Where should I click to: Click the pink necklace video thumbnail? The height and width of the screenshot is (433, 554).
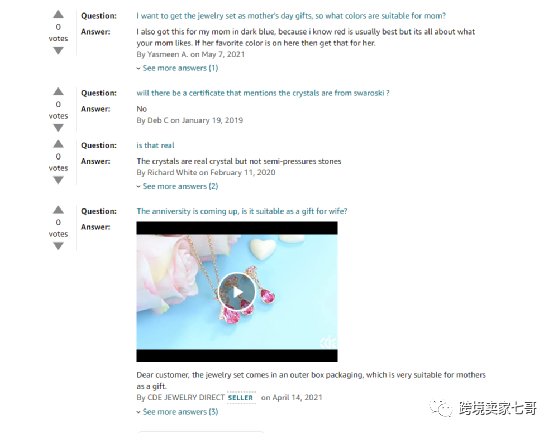tap(237, 292)
